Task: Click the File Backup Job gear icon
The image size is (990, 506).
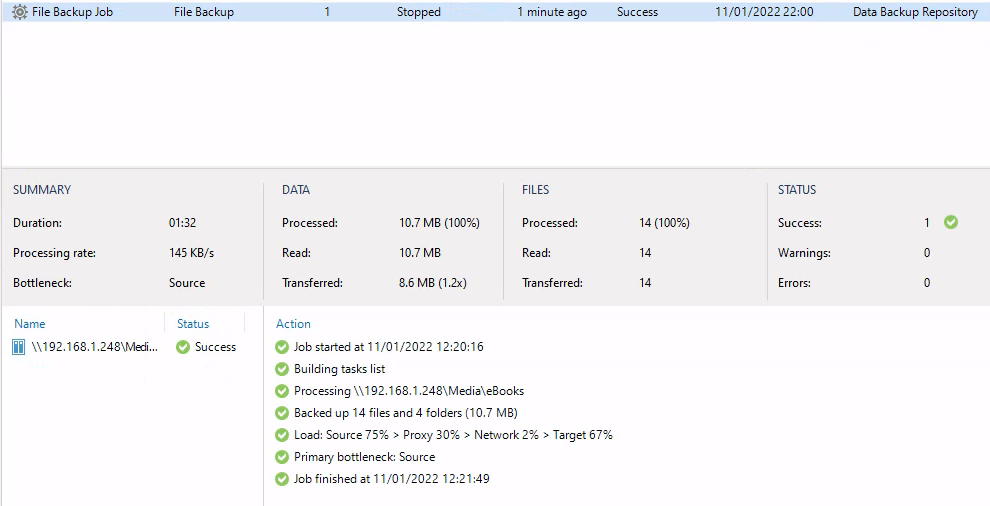Action: point(20,12)
